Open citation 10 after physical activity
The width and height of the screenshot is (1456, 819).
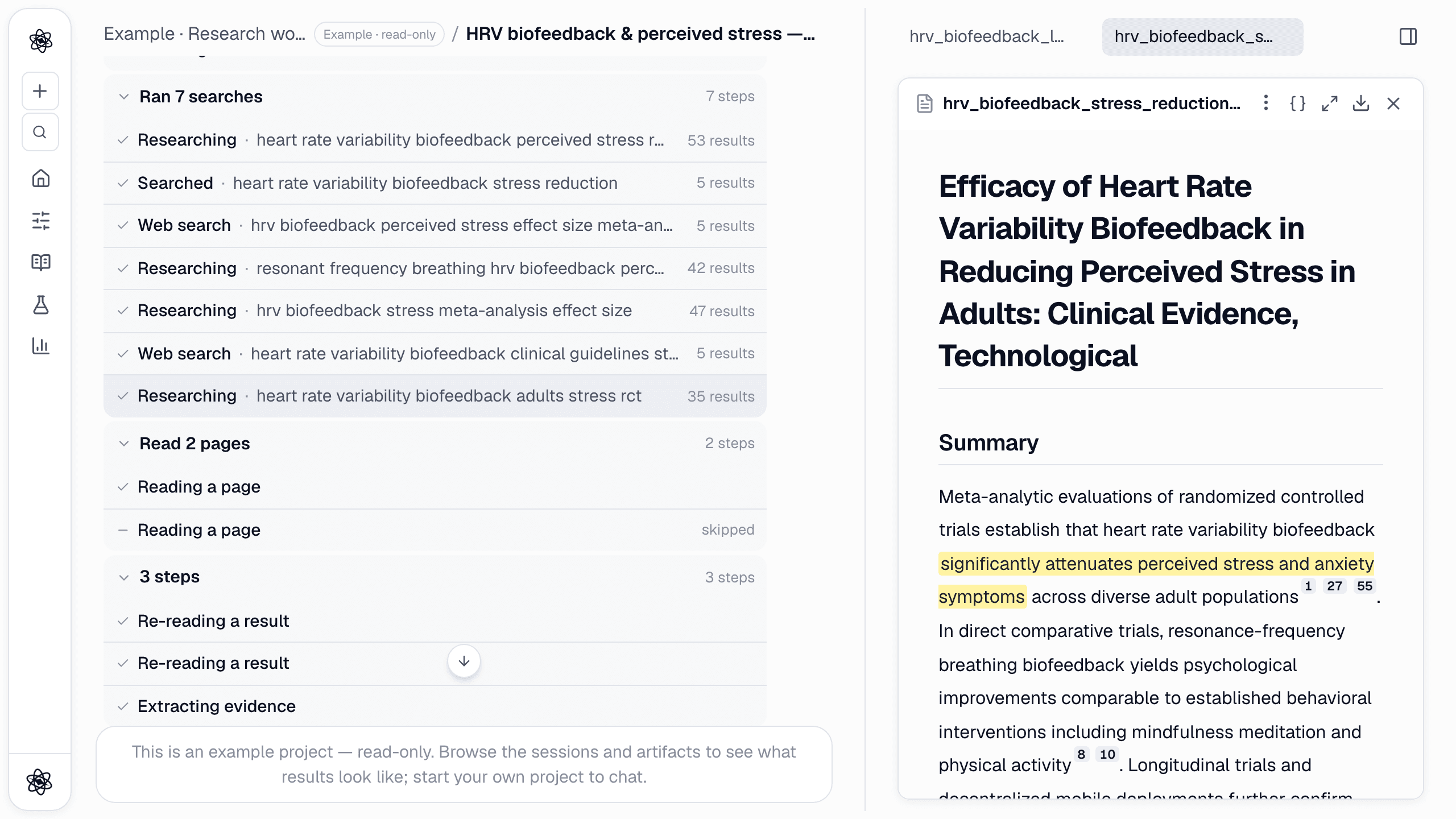point(1107,754)
